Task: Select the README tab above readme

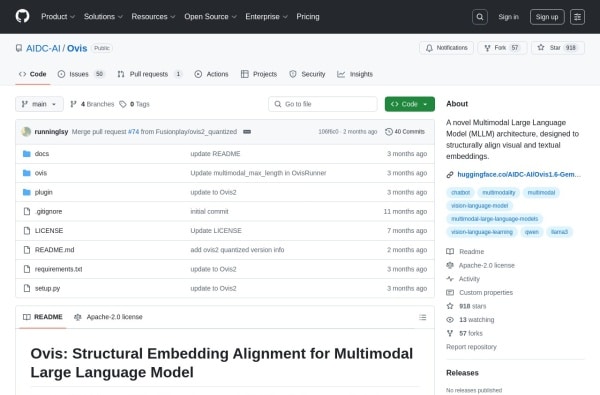Action: point(42,317)
